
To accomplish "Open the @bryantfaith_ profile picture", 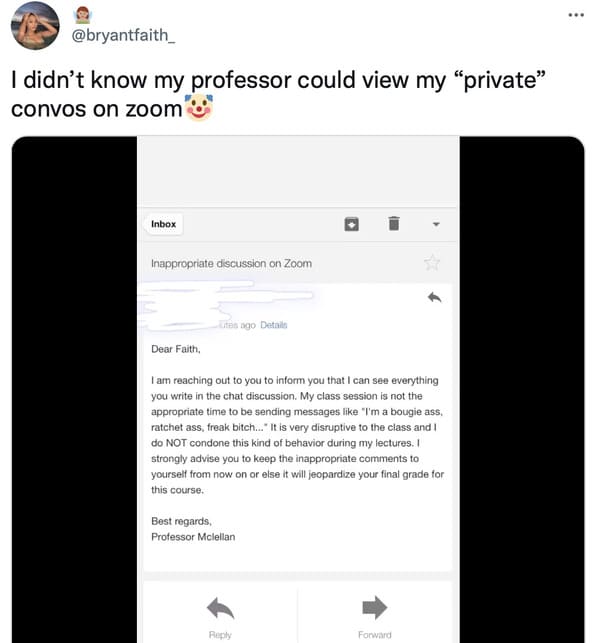I will click(35, 25).
